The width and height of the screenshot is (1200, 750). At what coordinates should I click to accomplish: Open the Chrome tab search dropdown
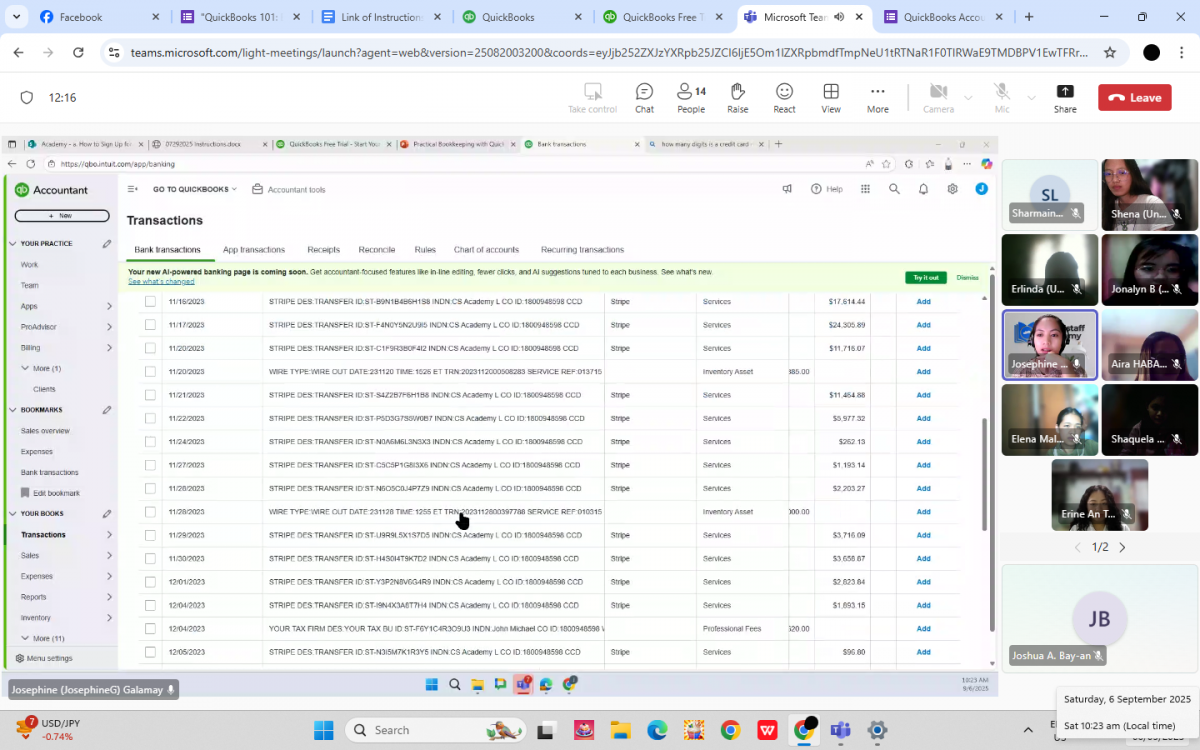point(16,17)
